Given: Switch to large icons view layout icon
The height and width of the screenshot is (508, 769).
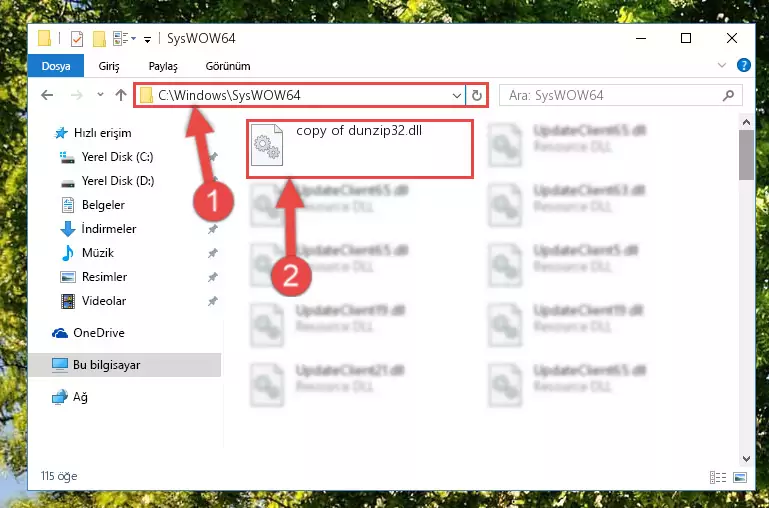Looking at the screenshot, I should click(740, 477).
